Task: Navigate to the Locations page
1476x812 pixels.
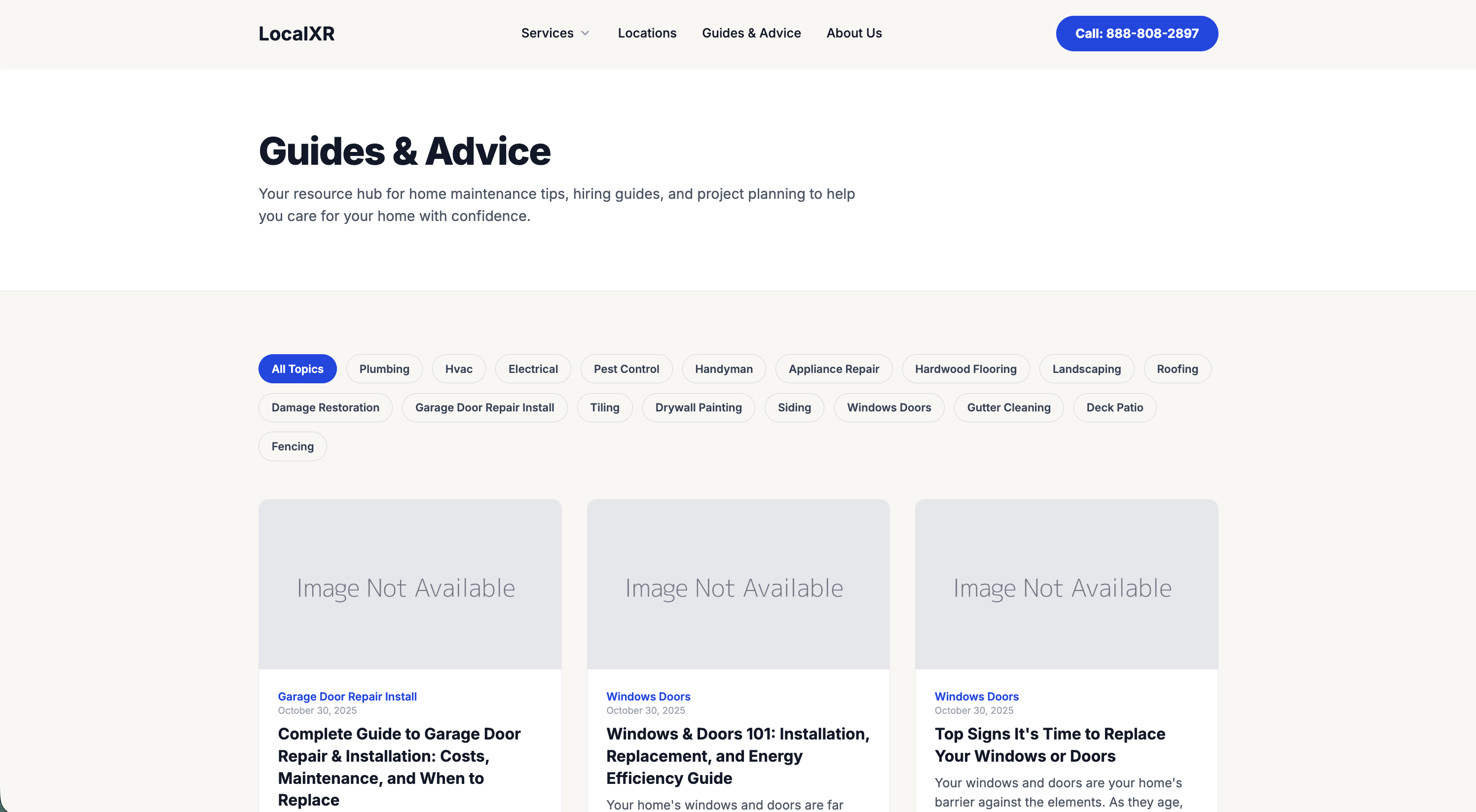Action: coord(647,33)
